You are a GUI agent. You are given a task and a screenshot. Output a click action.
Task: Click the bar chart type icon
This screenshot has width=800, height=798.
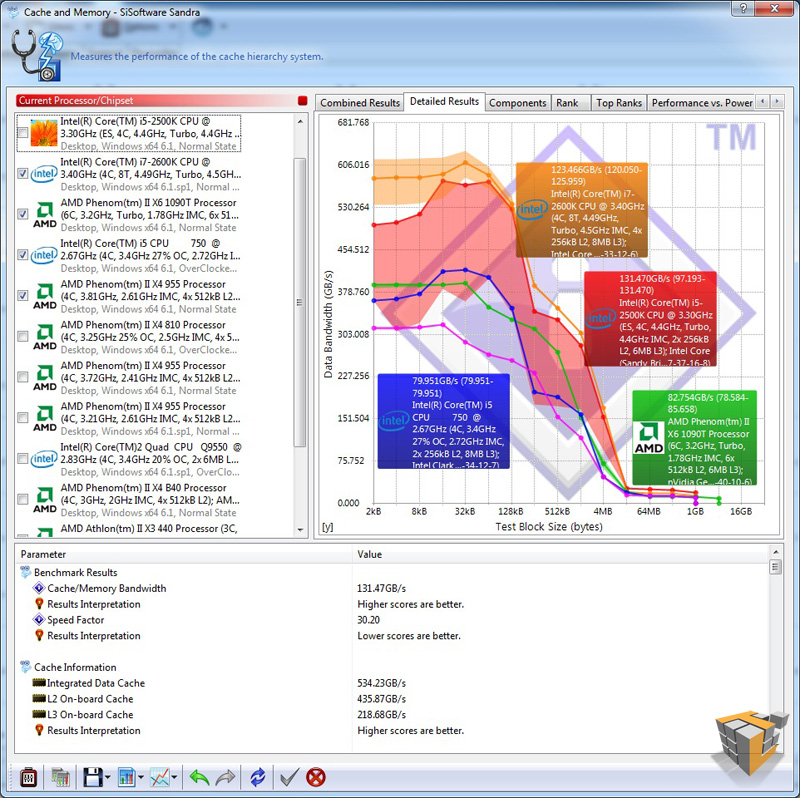coord(126,778)
